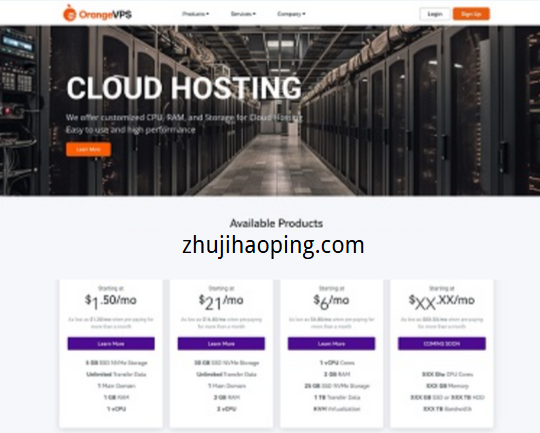Viewport: 540px width, 433px height.
Task: Click the CLOUD HOSTING hero headline
Action: pos(184,88)
